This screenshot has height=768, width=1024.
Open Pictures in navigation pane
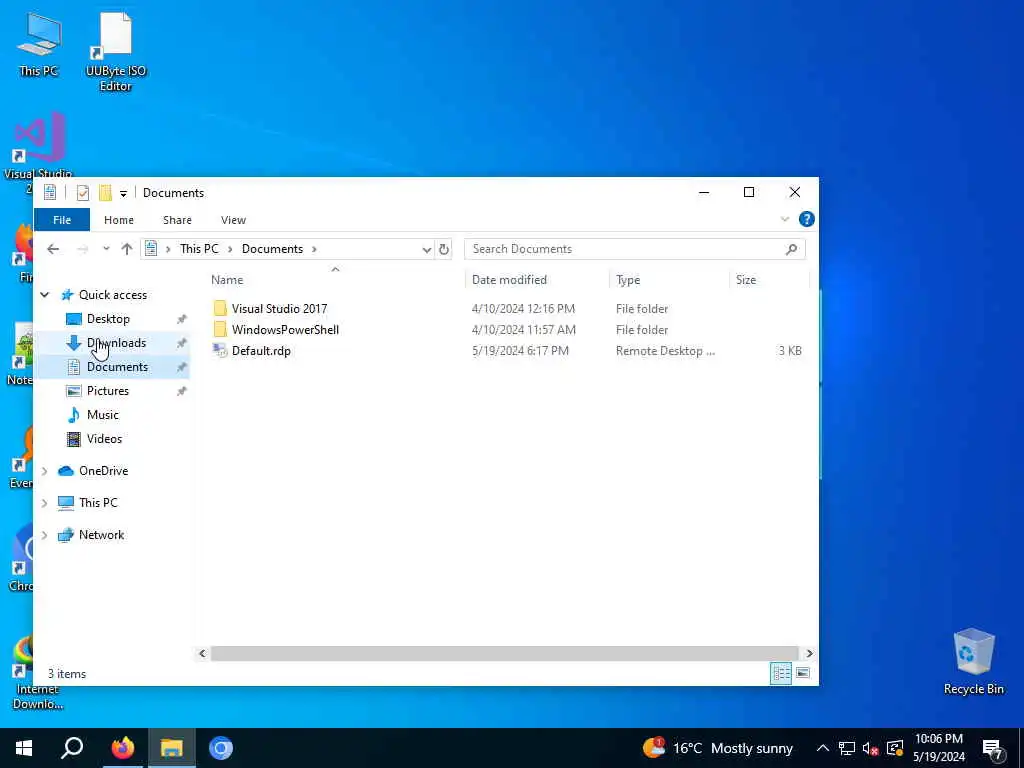coord(108,391)
